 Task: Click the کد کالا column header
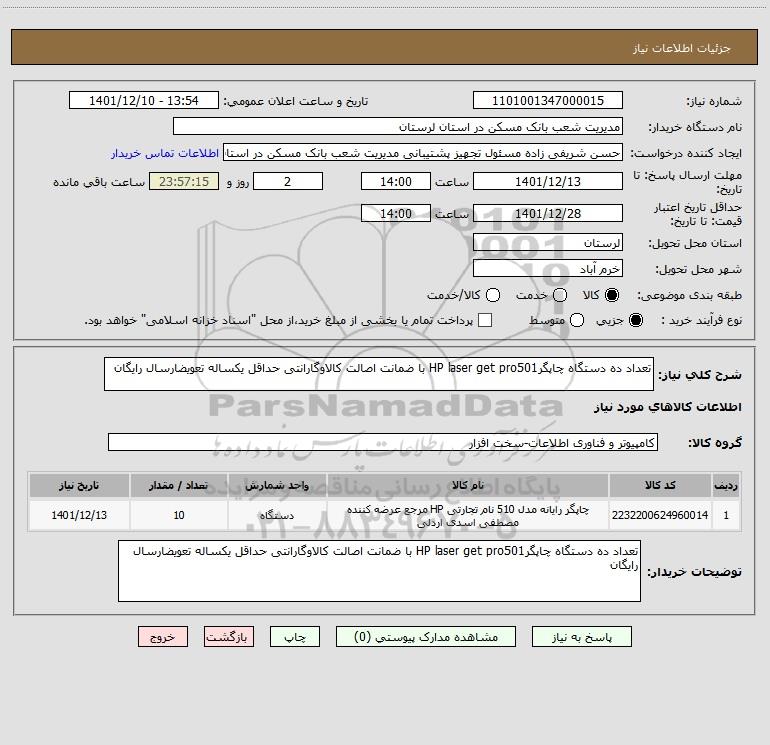[x=660, y=486]
